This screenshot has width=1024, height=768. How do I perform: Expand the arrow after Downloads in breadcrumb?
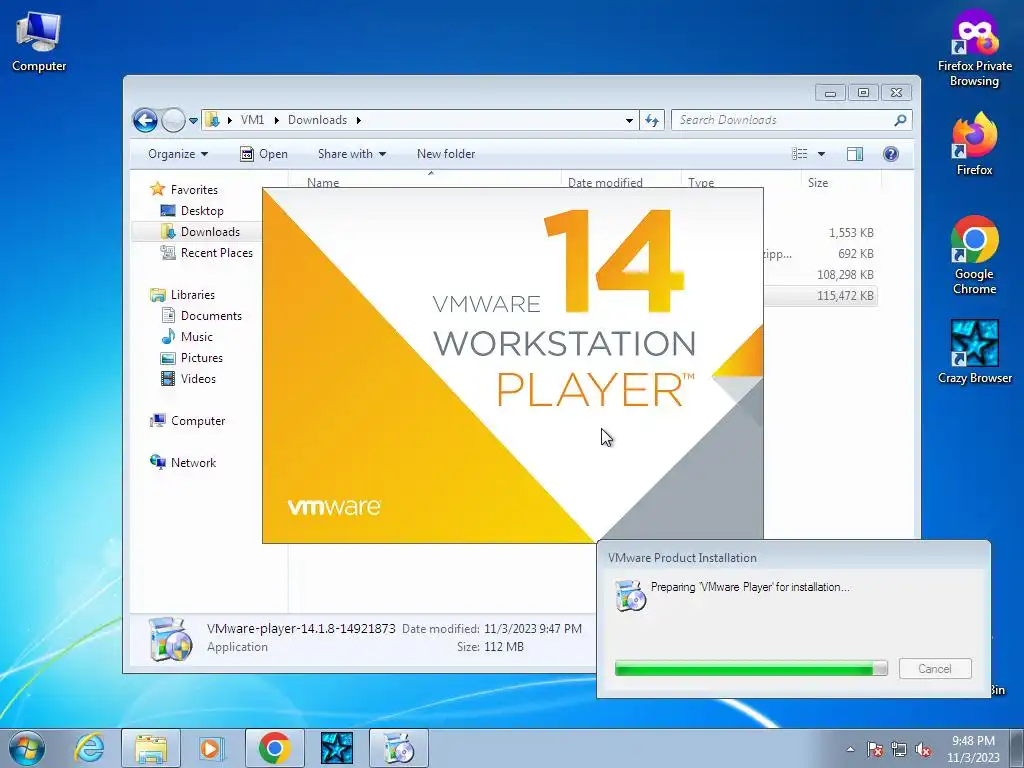(x=359, y=120)
